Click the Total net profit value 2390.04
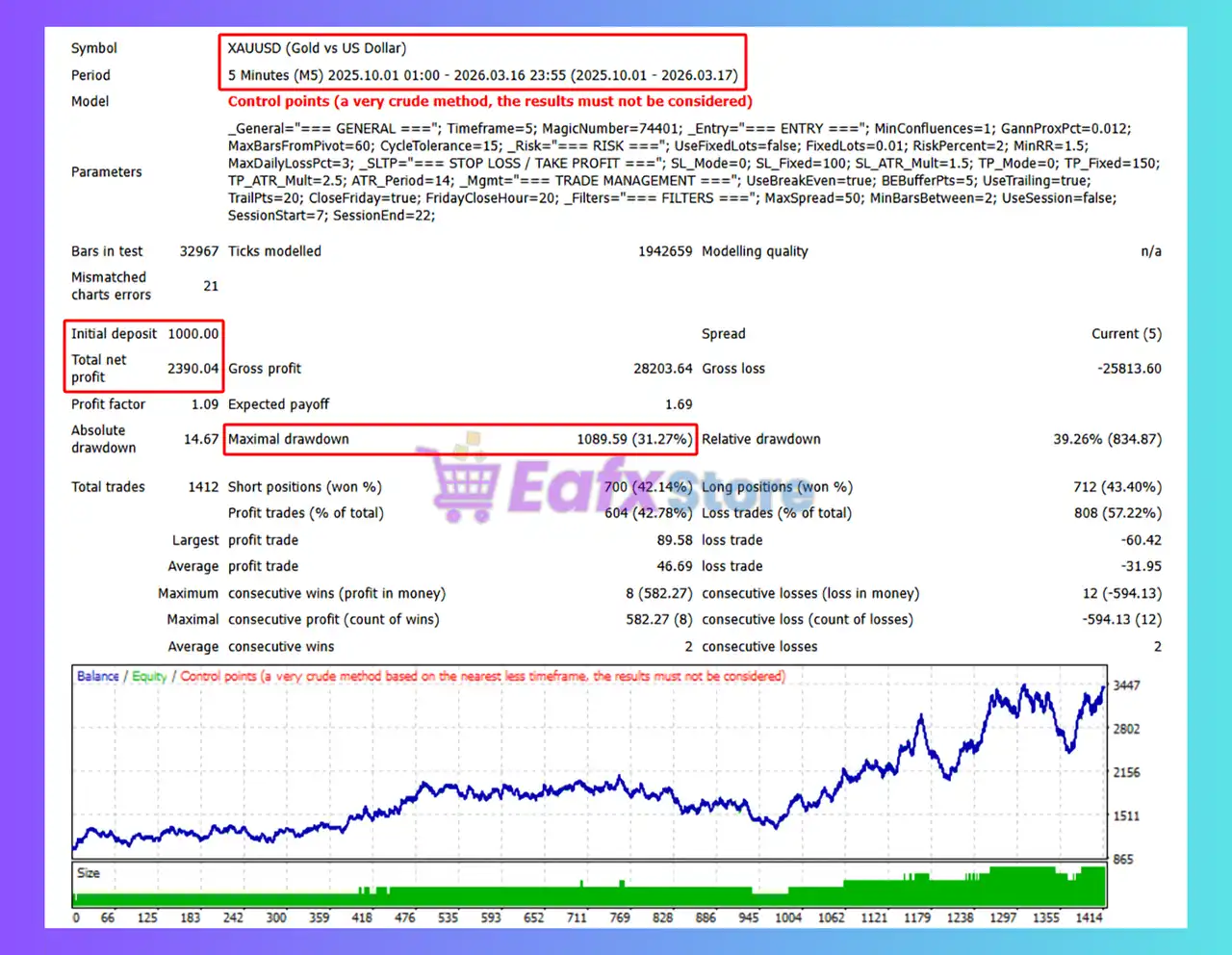This screenshot has height=955, width=1232. click(x=192, y=369)
